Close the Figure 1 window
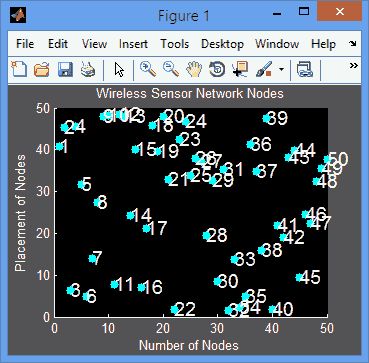369x363 pixels. click(x=339, y=12)
